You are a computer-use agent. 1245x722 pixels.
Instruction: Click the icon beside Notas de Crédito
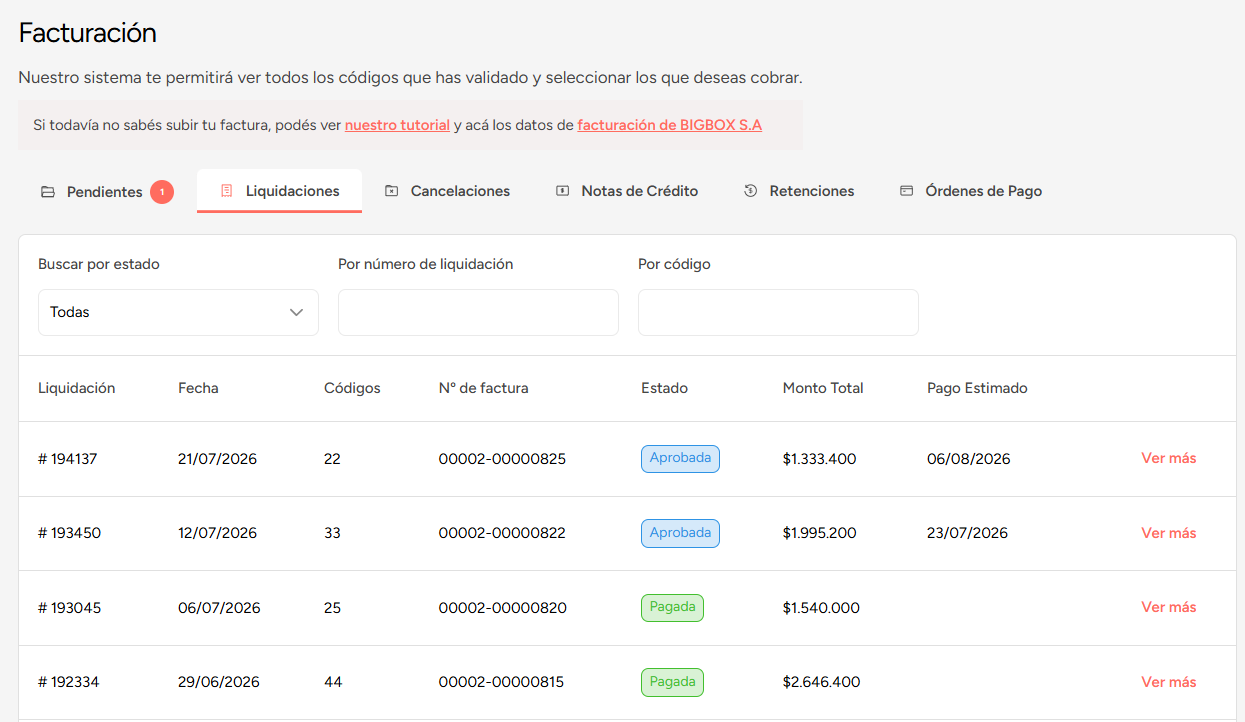point(562,190)
